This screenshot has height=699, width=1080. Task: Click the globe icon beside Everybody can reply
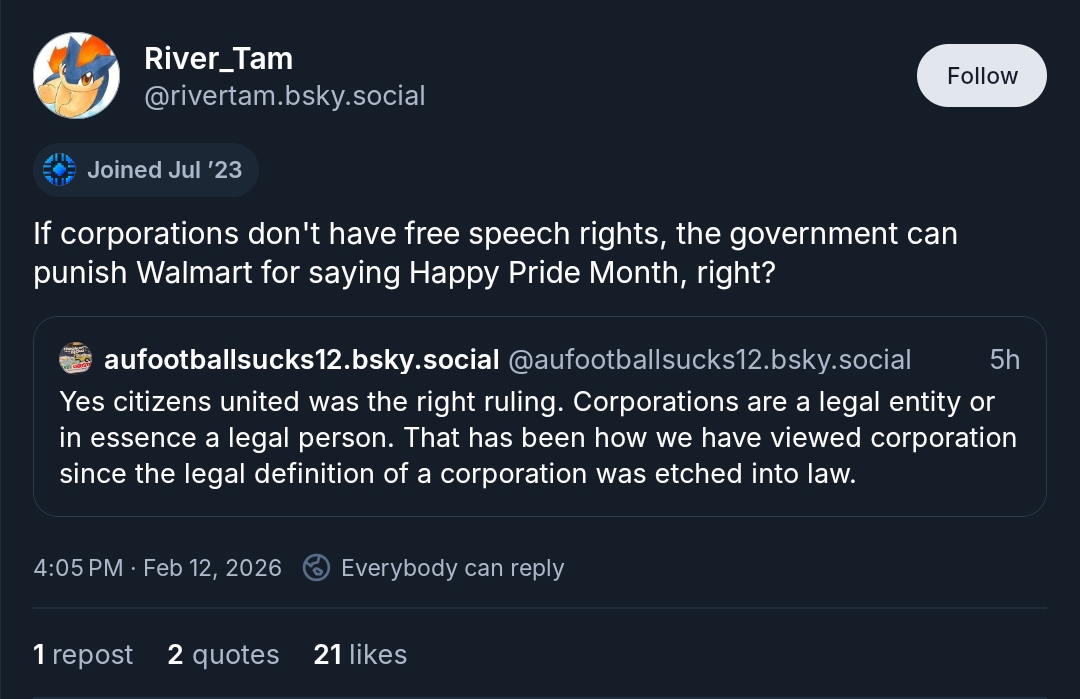(316, 568)
